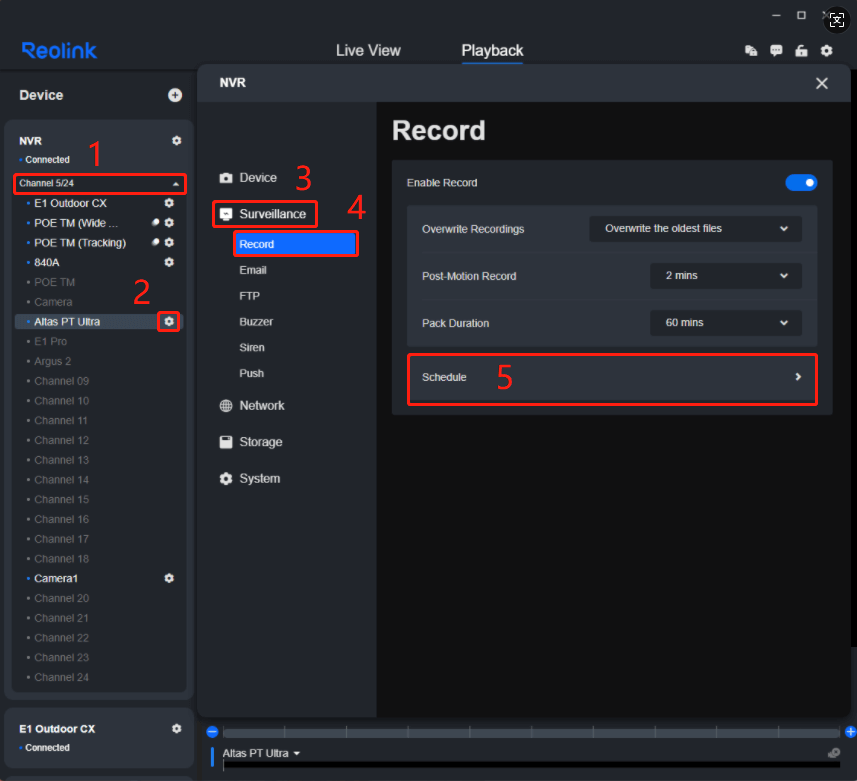Collapse the Channel 5/24 list

point(99,183)
